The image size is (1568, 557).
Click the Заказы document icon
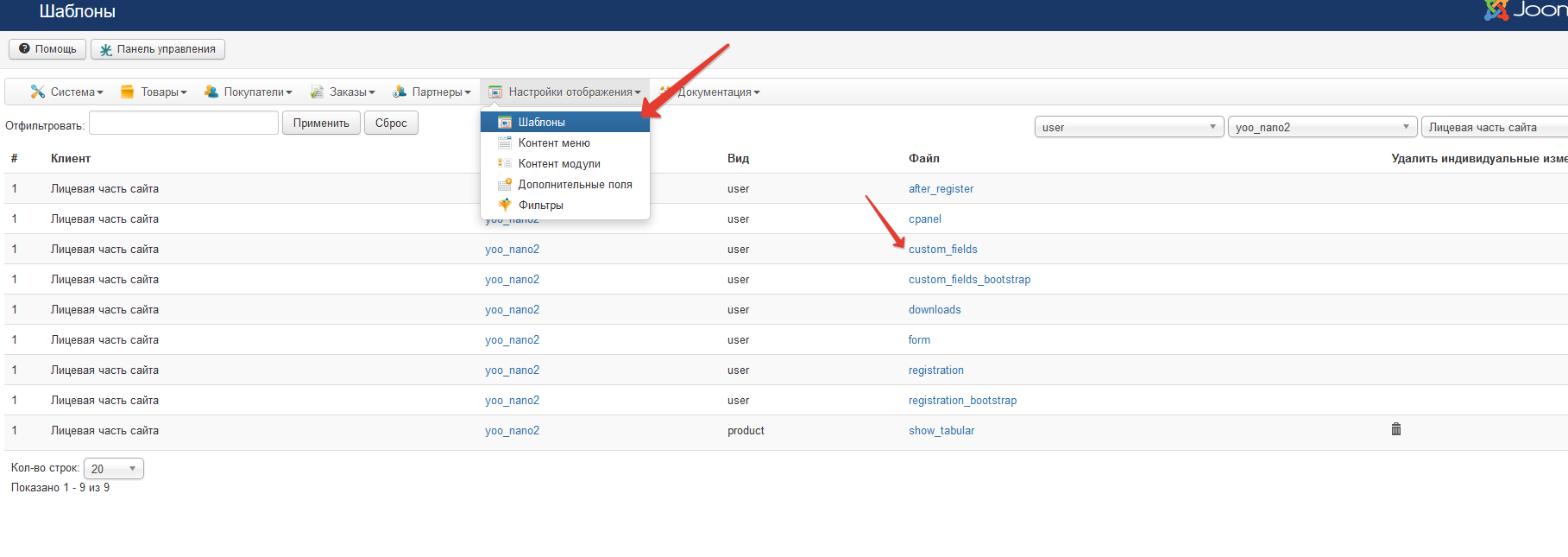click(x=317, y=92)
